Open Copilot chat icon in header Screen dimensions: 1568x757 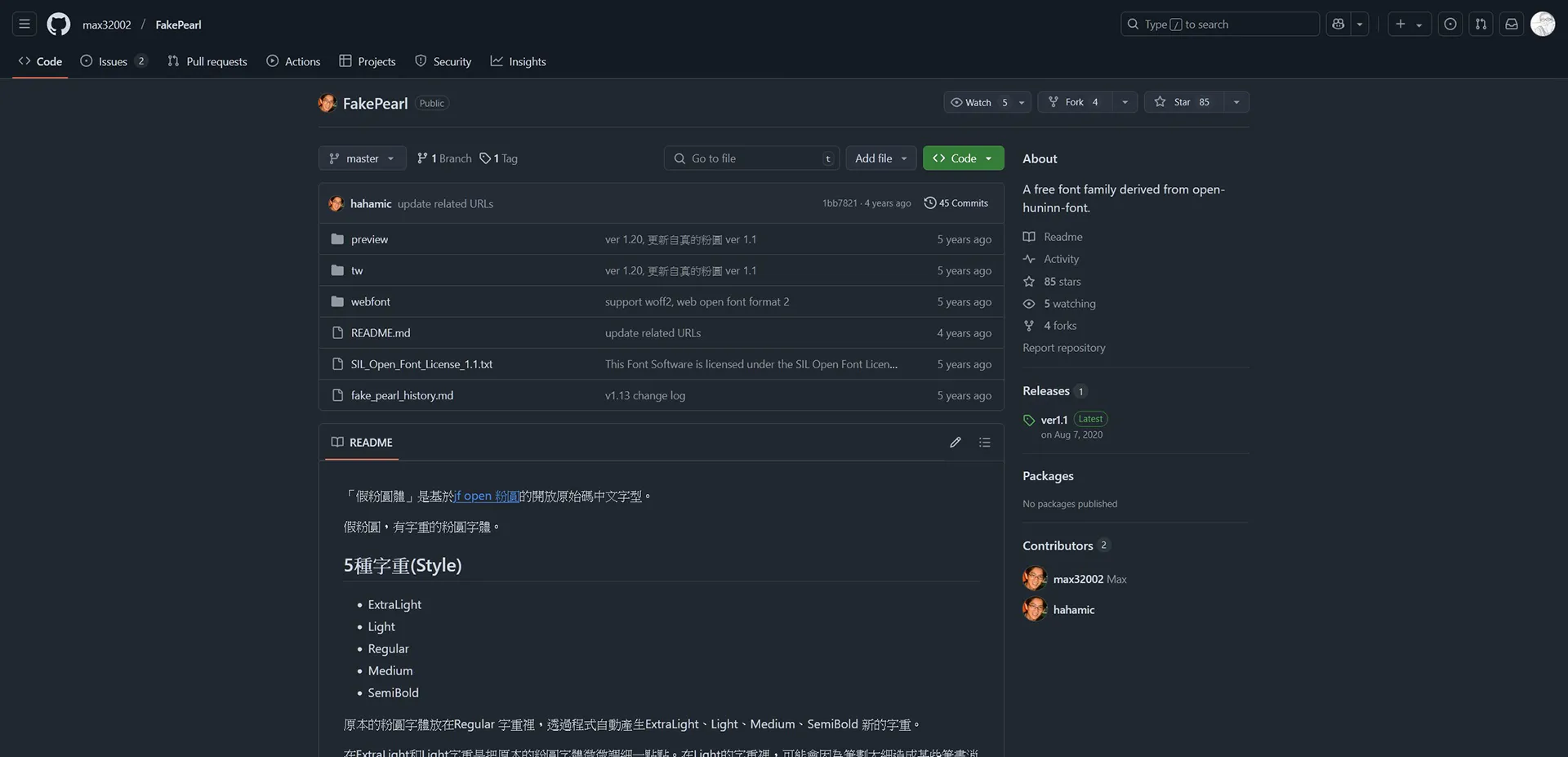click(x=1338, y=24)
